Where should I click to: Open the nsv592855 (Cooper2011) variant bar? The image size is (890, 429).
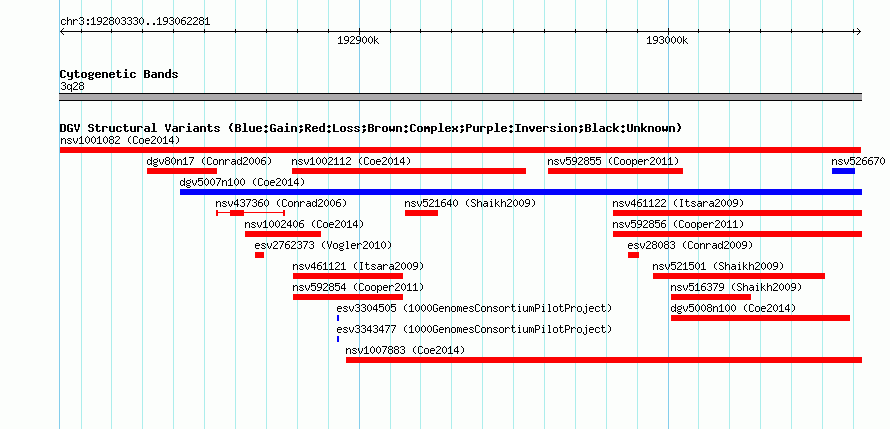[x=615, y=171]
